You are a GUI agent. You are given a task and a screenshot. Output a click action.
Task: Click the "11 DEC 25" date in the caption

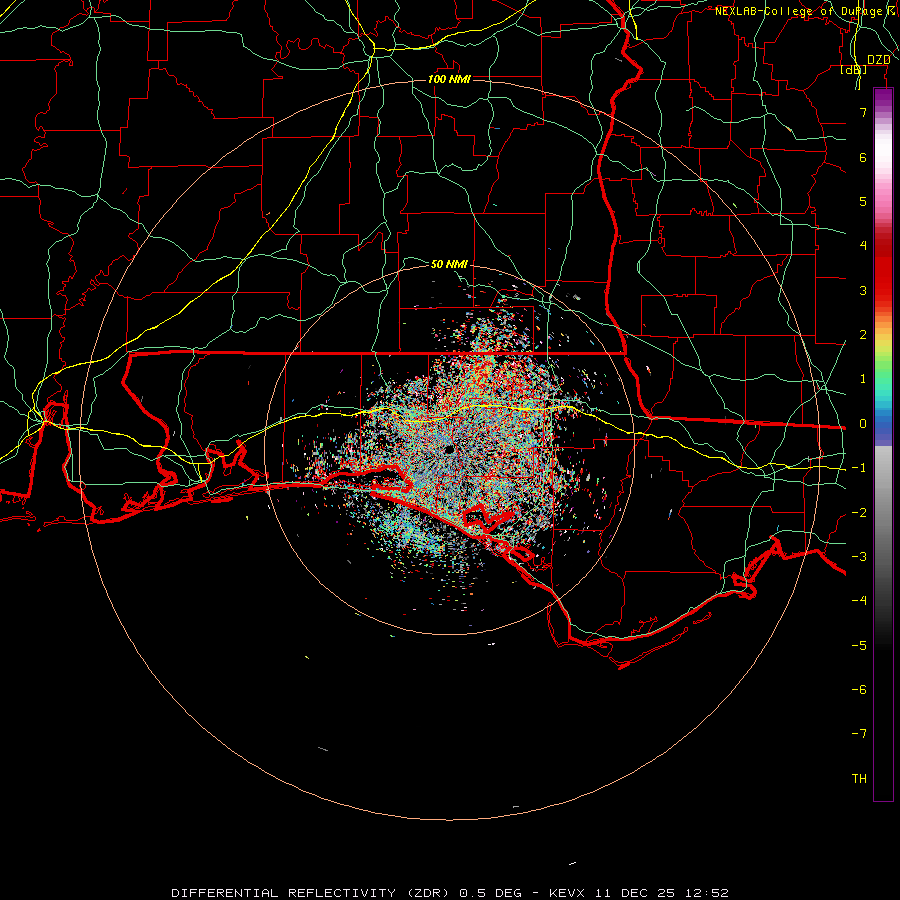click(633, 893)
